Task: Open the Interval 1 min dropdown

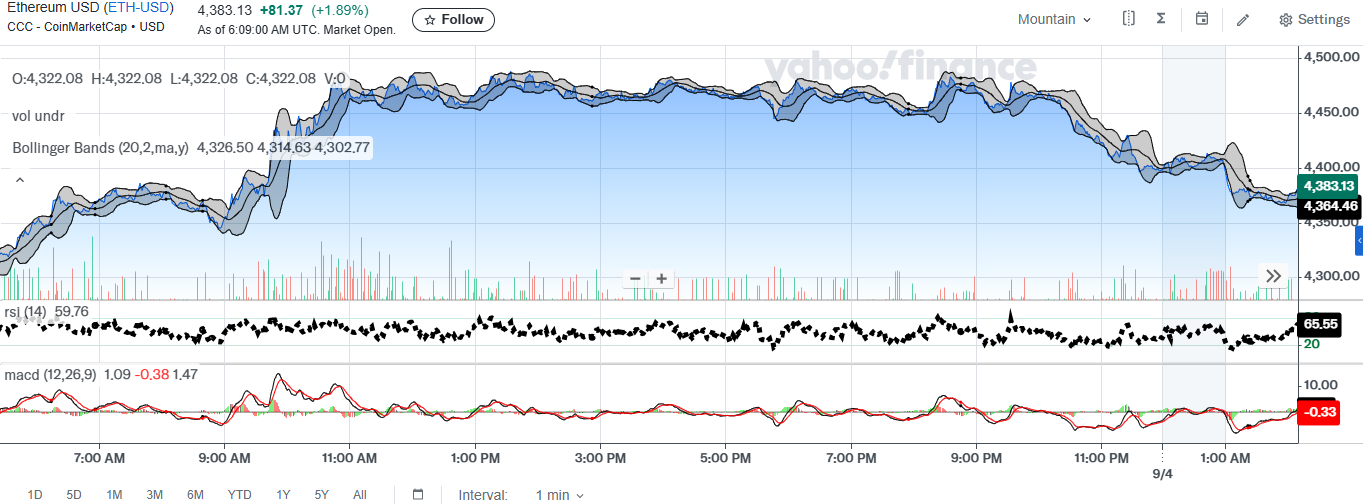Action: click(559, 495)
